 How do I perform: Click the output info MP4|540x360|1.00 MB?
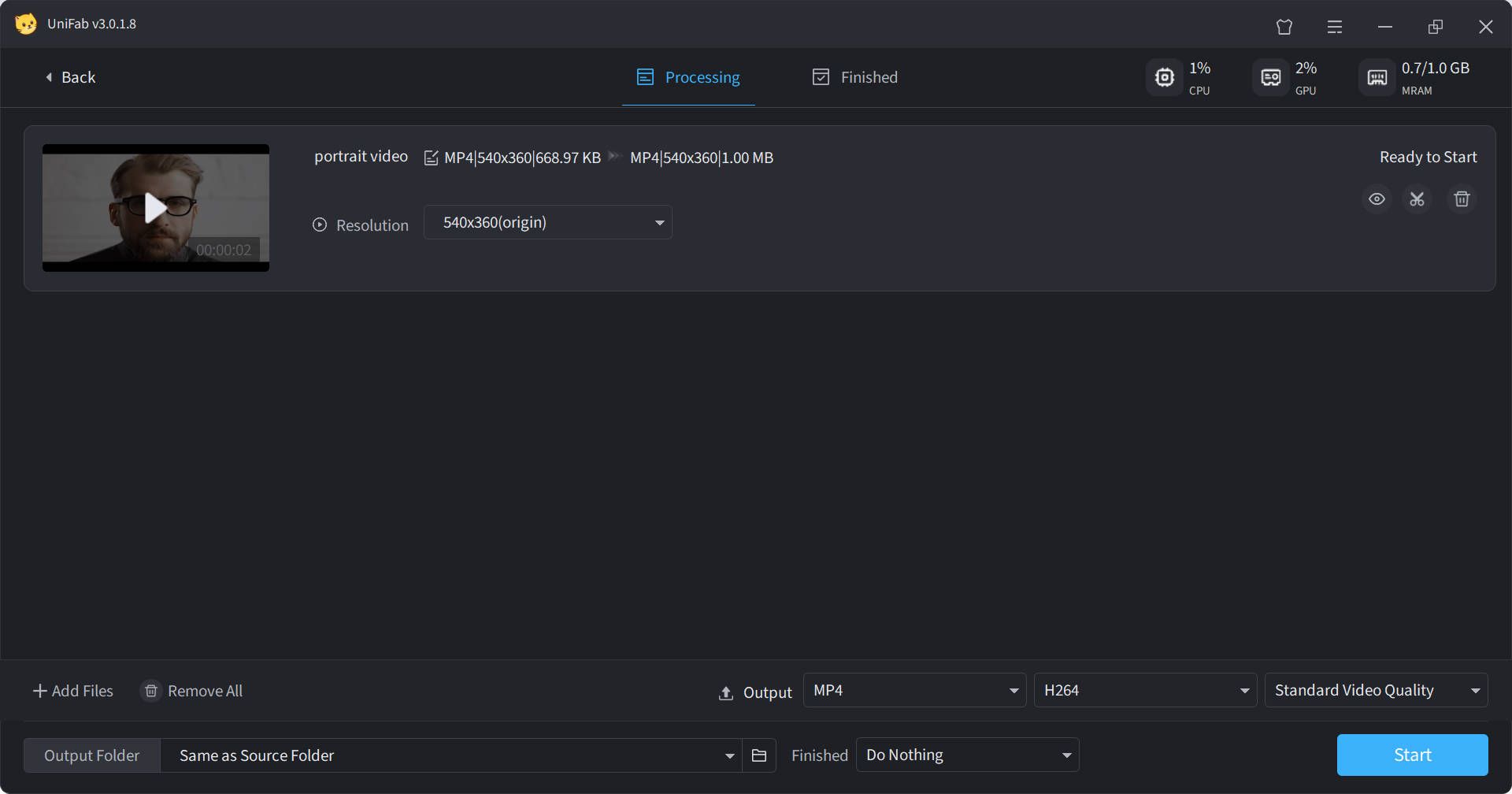coord(702,158)
